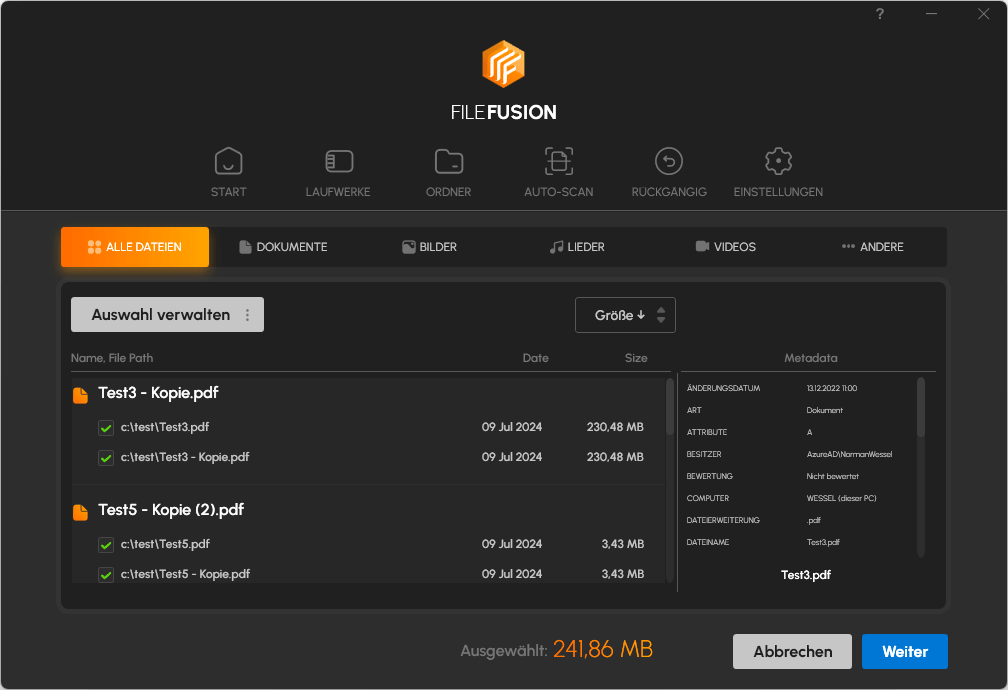Deselect c:\test\Test3 - Kopie.pdf

point(106,457)
